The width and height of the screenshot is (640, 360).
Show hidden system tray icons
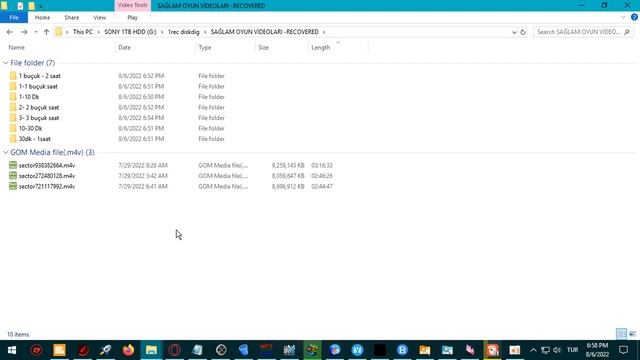point(533,350)
